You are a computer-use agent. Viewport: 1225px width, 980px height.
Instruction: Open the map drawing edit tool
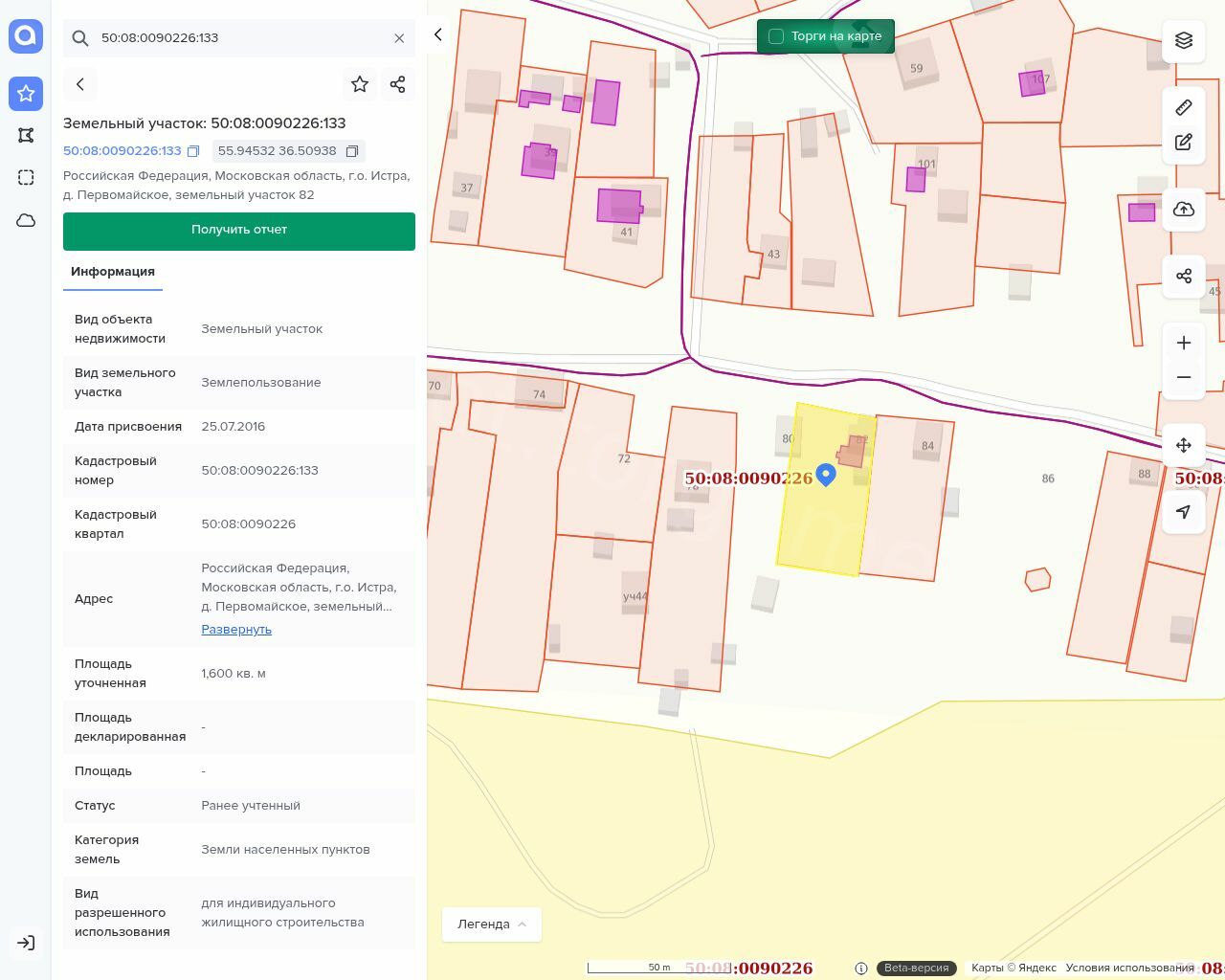[1184, 143]
